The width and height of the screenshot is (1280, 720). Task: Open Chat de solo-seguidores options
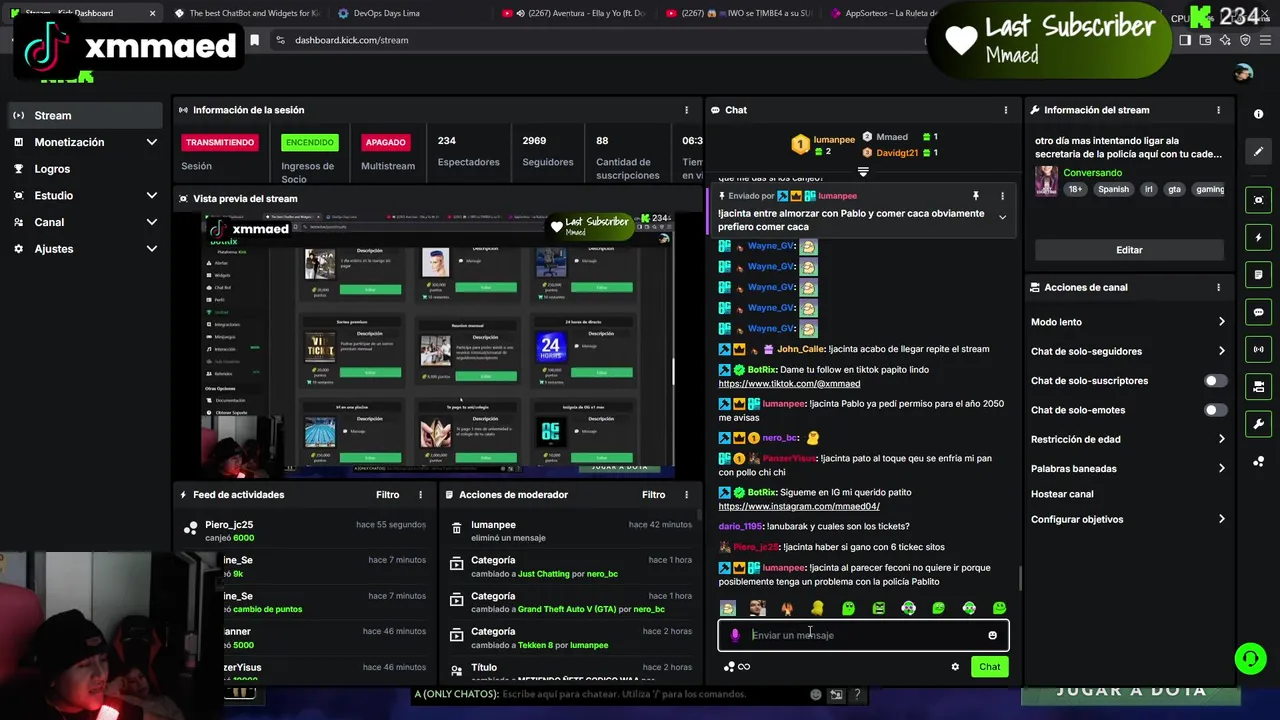pos(1128,351)
